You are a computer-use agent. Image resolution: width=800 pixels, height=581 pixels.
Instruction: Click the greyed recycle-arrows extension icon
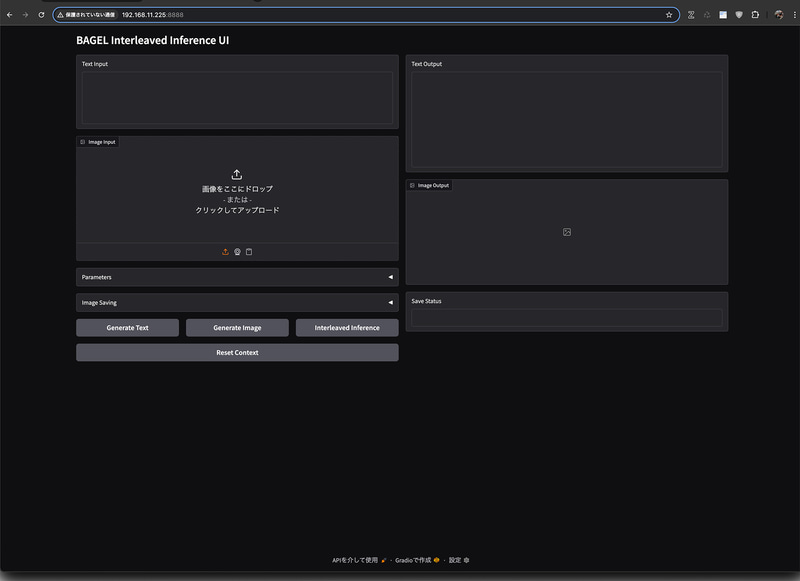point(707,15)
